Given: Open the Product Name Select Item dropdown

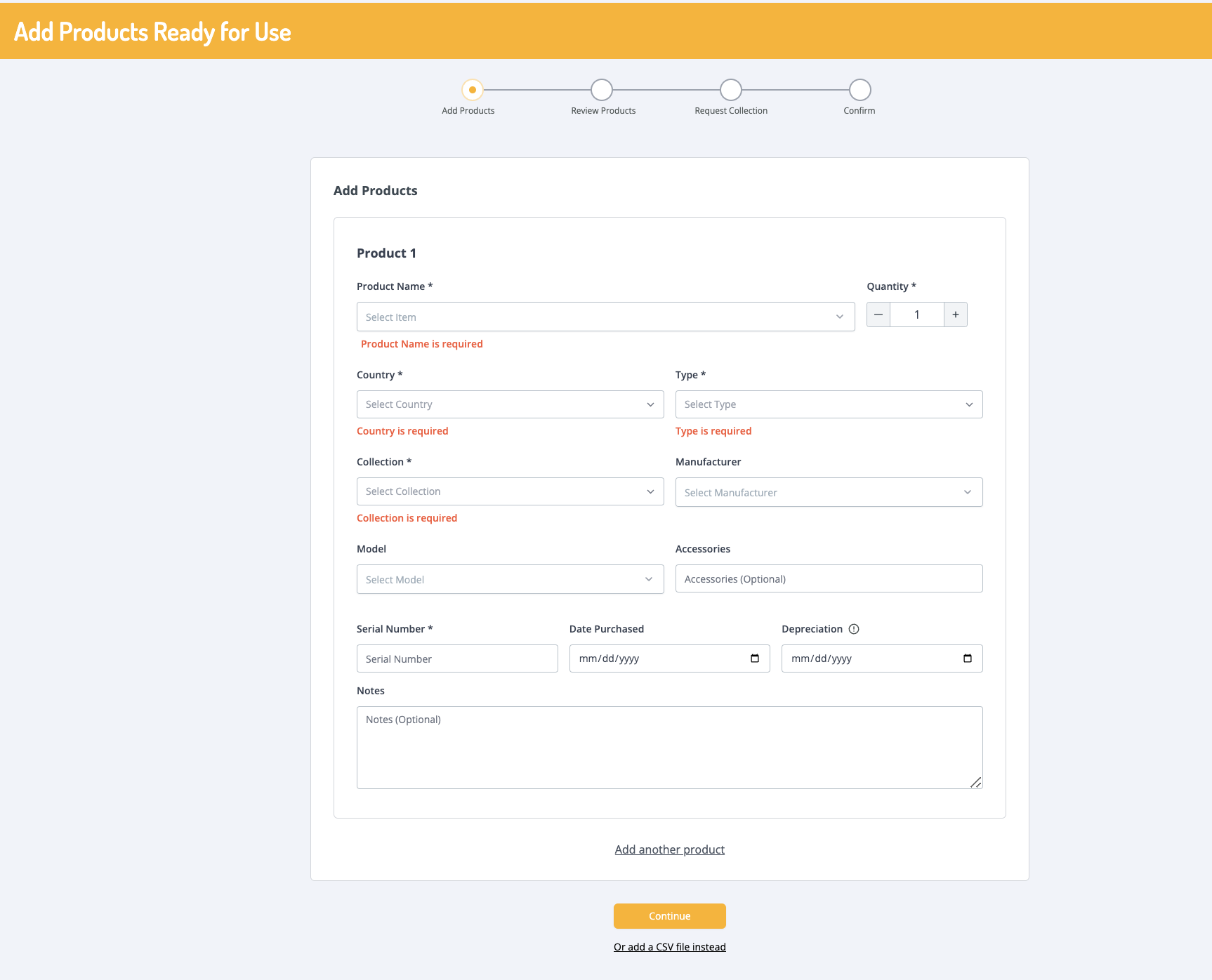Looking at the screenshot, I should click(605, 317).
